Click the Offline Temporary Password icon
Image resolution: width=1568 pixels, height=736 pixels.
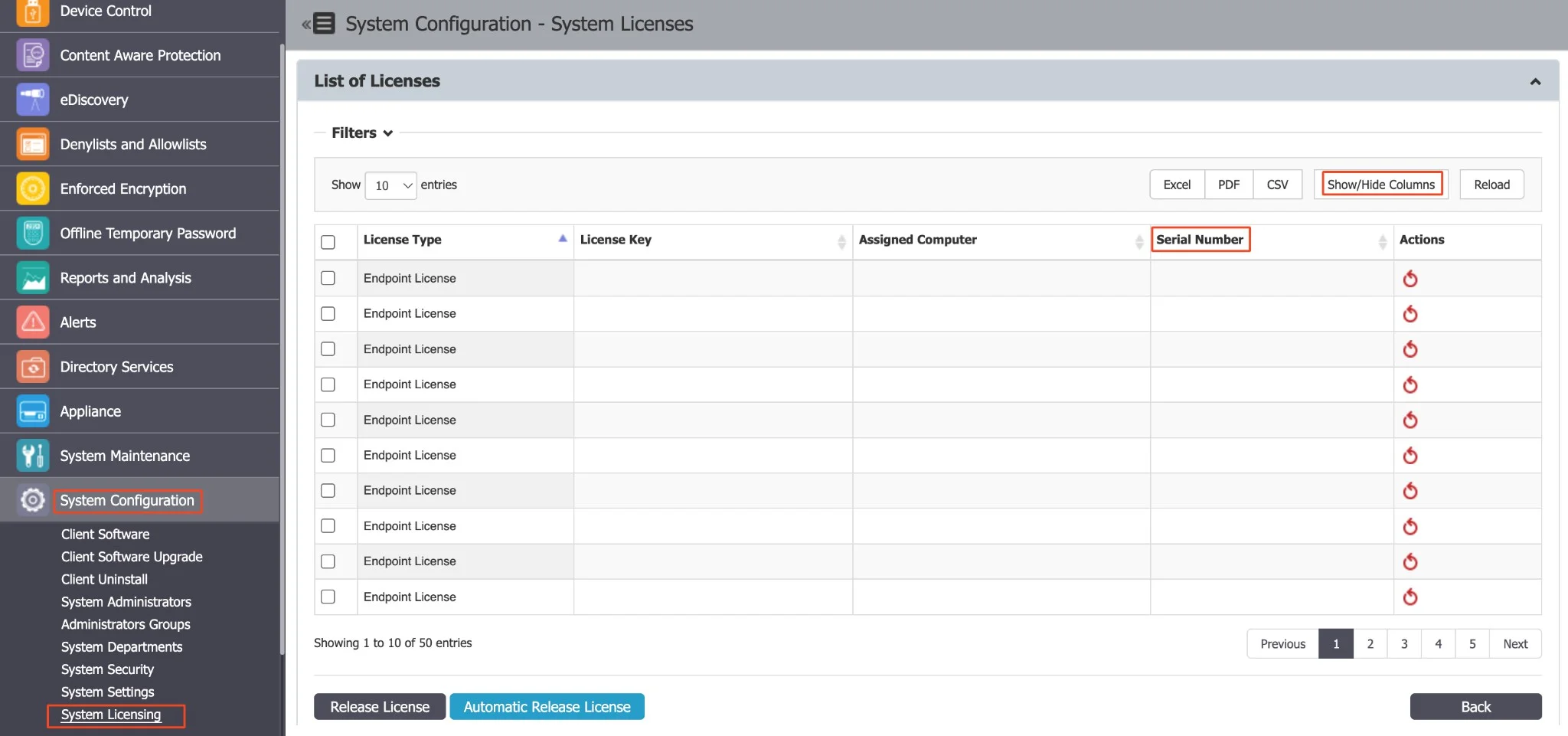click(32, 233)
